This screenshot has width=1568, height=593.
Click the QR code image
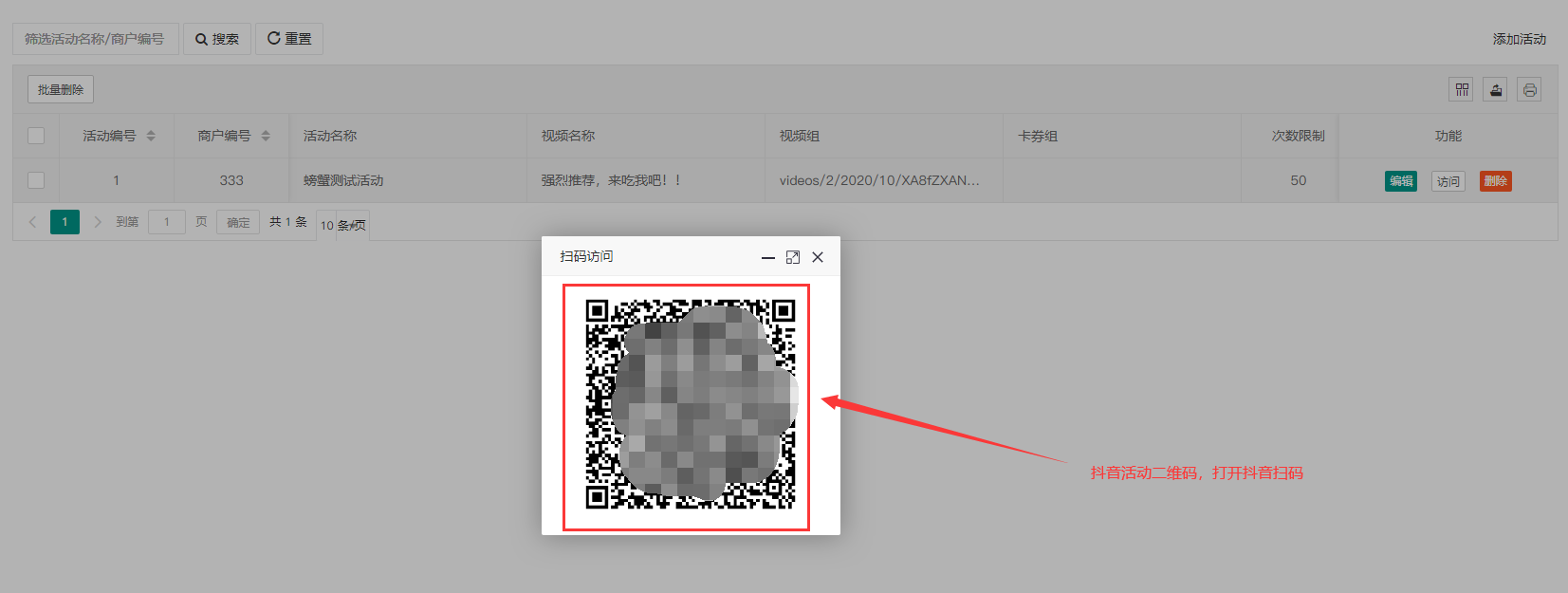(x=691, y=404)
